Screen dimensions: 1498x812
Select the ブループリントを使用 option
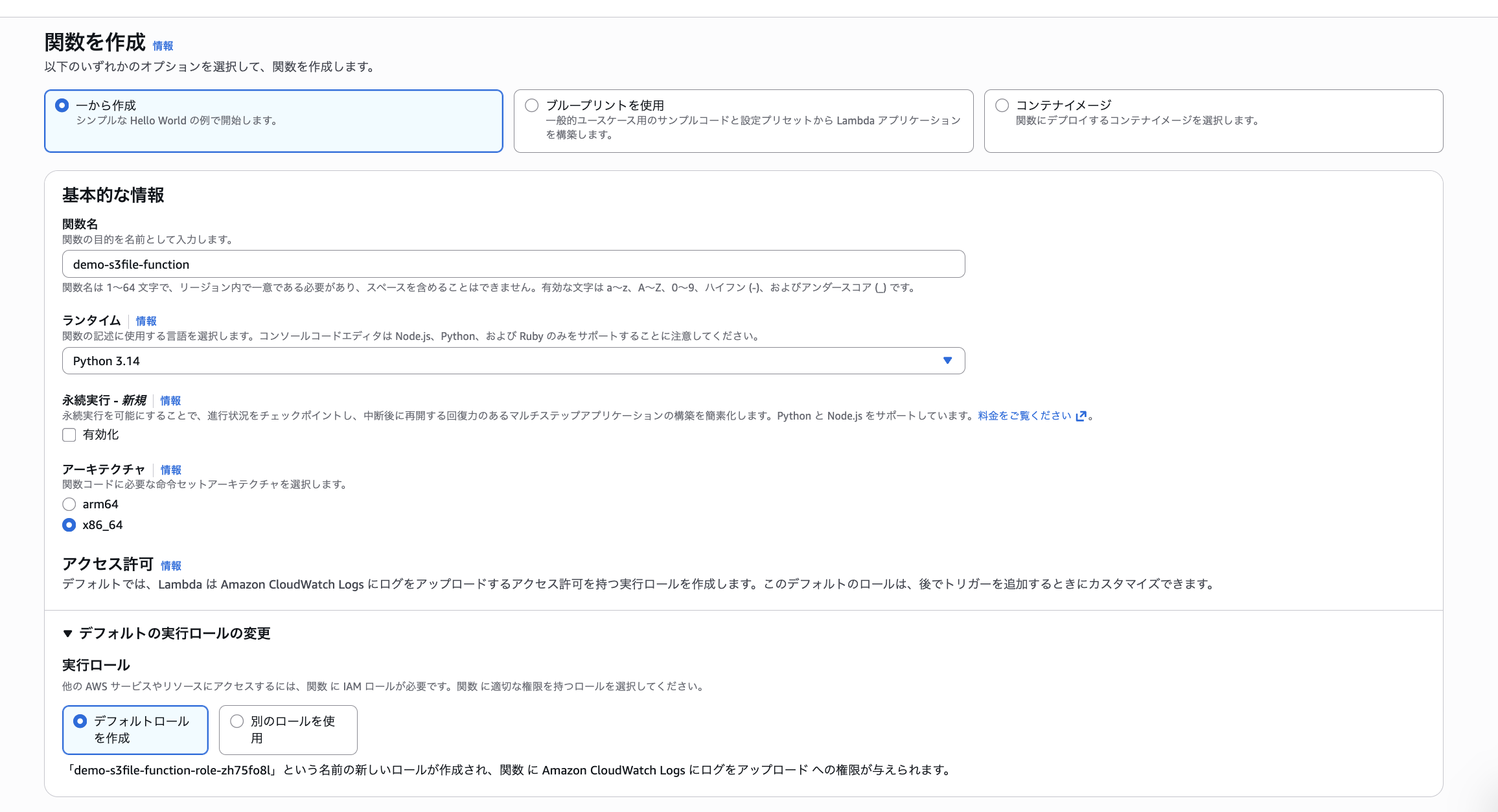tap(531, 104)
